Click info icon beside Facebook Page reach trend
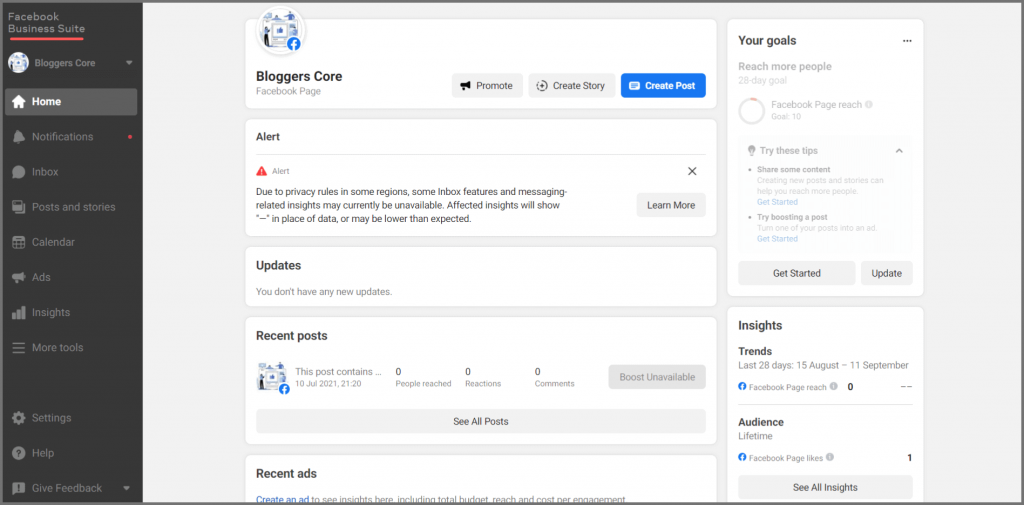 (833, 387)
